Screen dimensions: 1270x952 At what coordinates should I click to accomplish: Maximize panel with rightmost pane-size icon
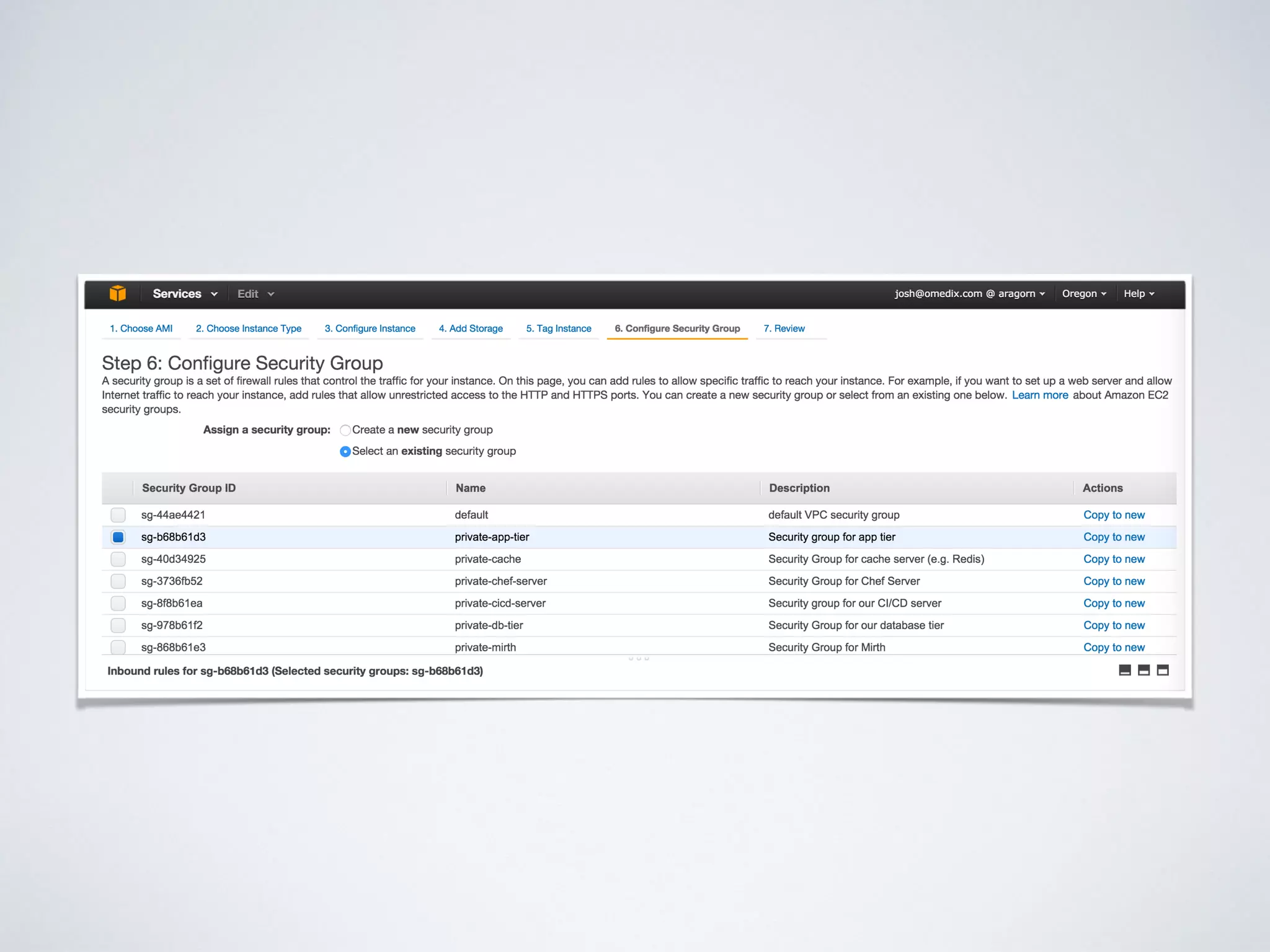pos(1163,670)
